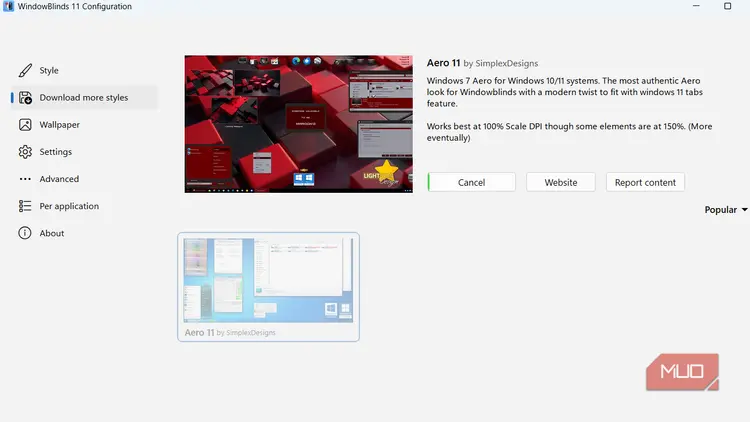Image resolution: width=750 pixels, height=422 pixels.
Task: Select Download more styles in sidebar
Action: click(x=84, y=98)
